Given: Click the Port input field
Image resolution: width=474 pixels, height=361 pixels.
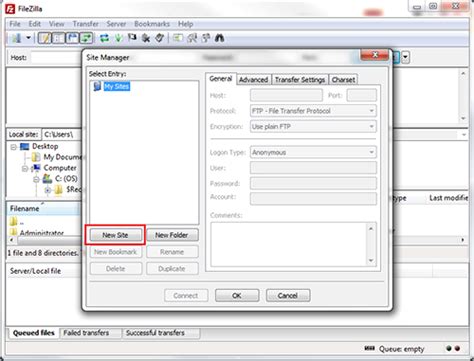Looking at the screenshot, I should click(362, 95).
